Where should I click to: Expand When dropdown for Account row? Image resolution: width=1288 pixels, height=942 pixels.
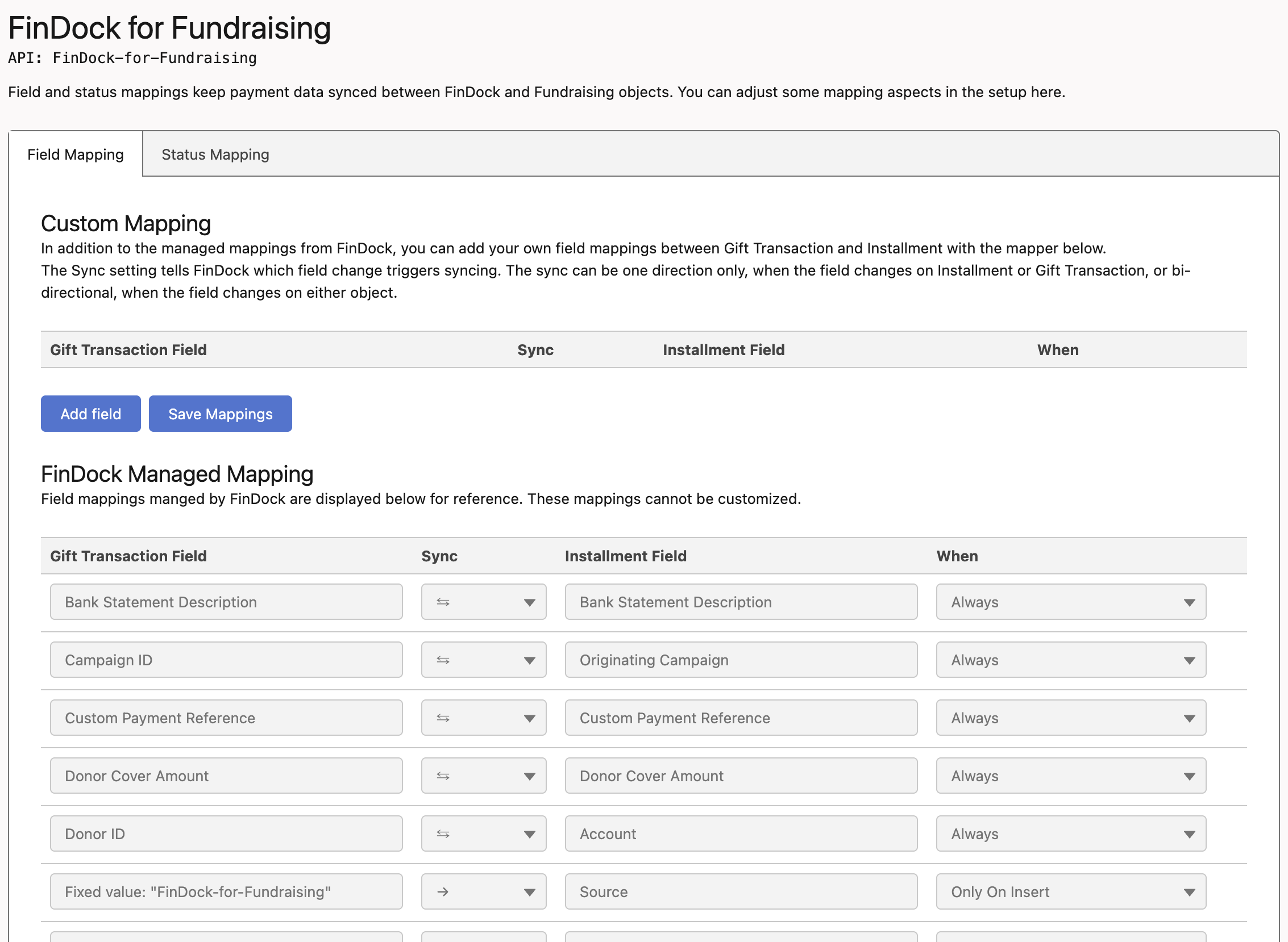pos(1071,833)
